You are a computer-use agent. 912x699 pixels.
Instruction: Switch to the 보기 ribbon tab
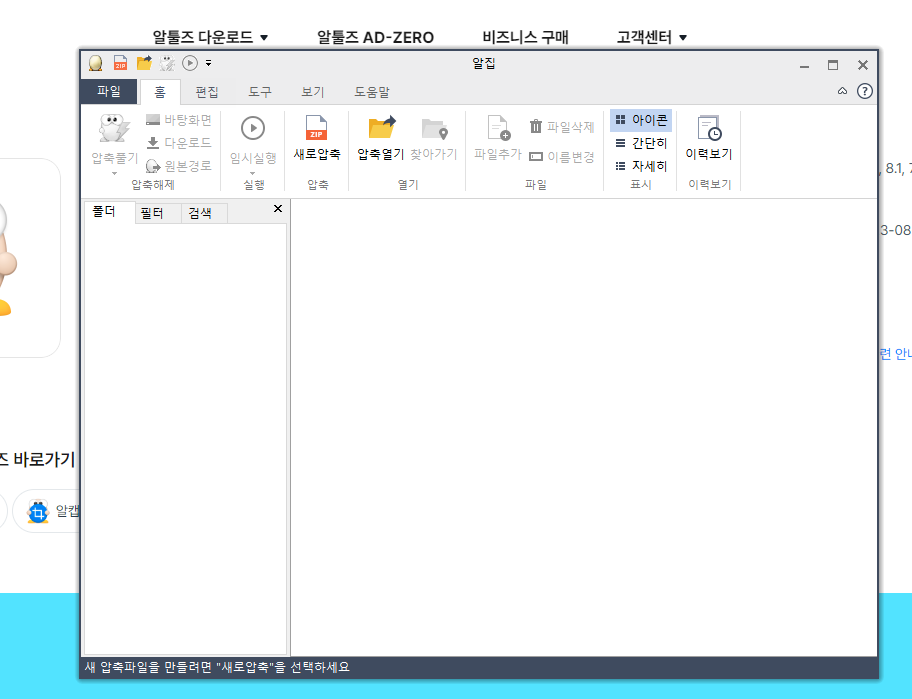click(x=313, y=92)
